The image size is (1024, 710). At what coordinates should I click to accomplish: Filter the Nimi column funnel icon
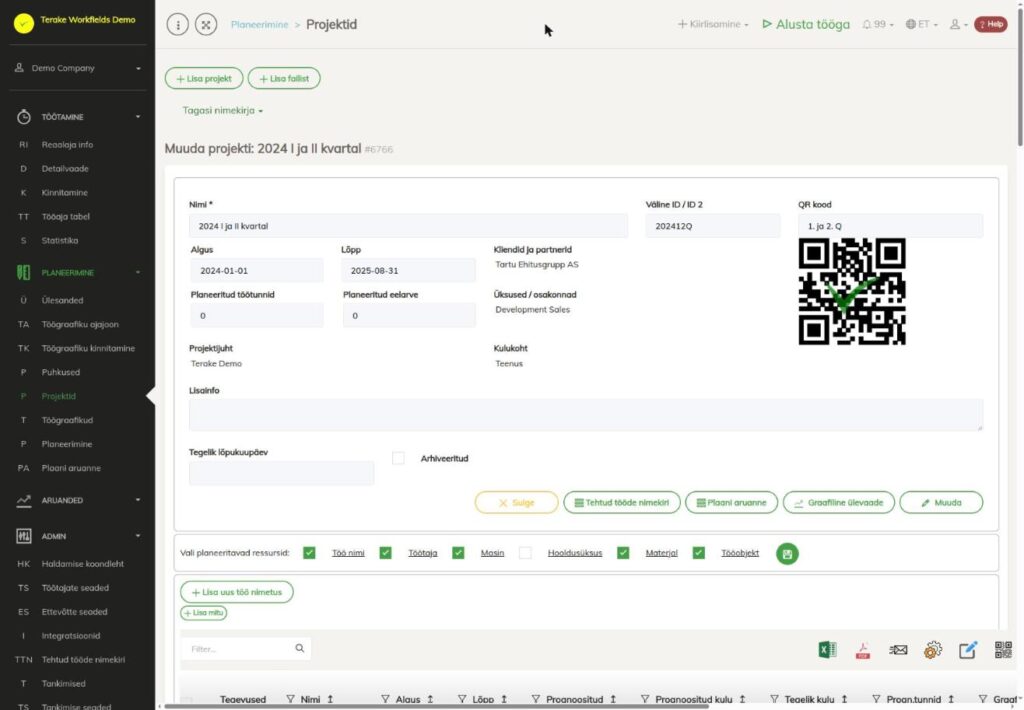[290, 699]
